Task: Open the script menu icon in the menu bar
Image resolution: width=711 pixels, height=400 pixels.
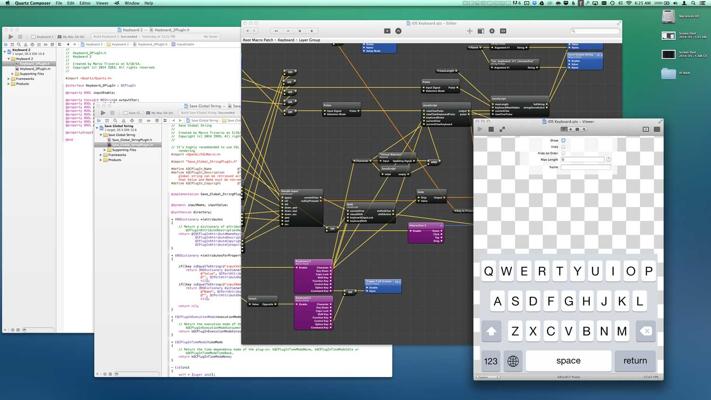Action: 117,3
